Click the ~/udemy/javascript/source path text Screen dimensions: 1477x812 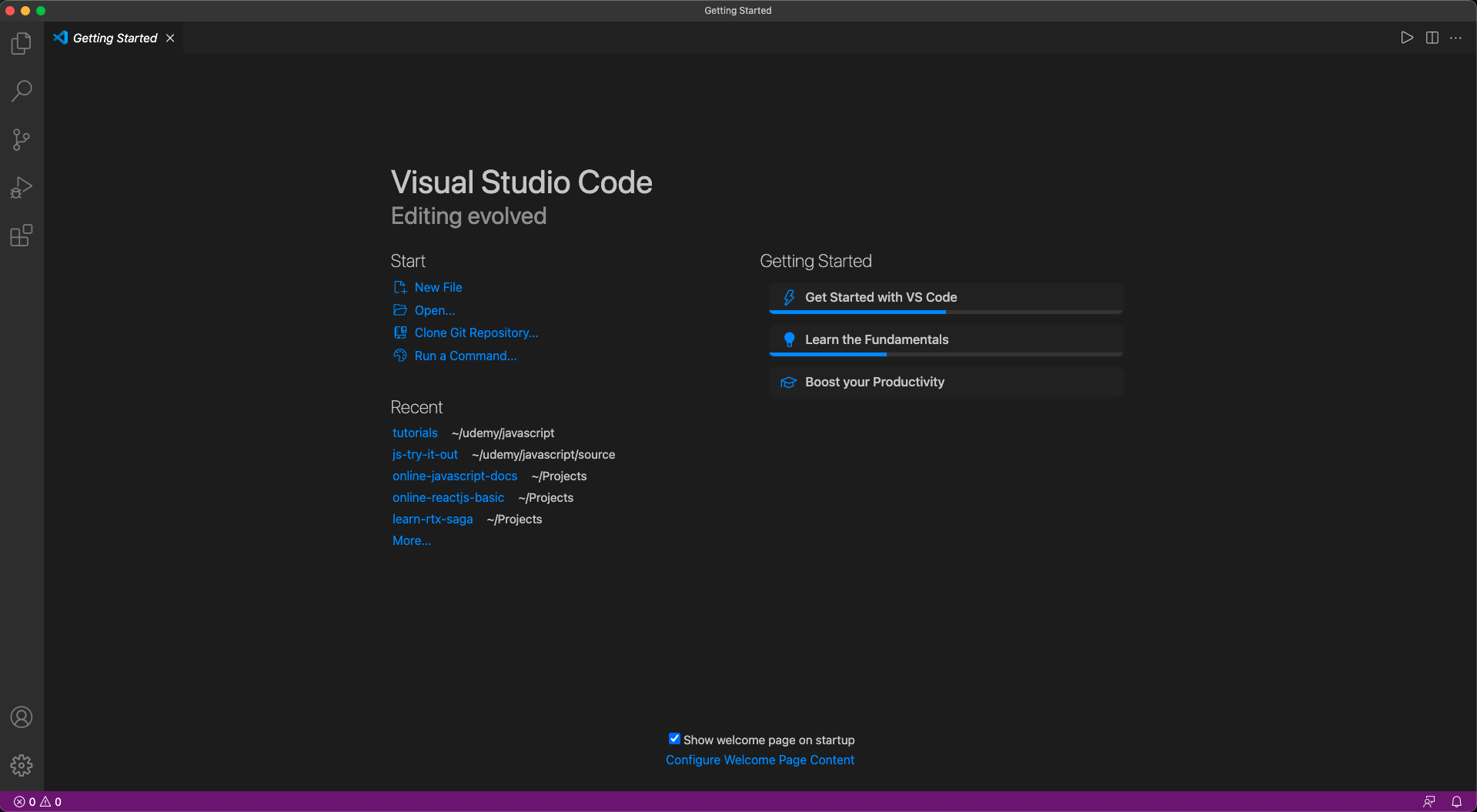pos(543,454)
